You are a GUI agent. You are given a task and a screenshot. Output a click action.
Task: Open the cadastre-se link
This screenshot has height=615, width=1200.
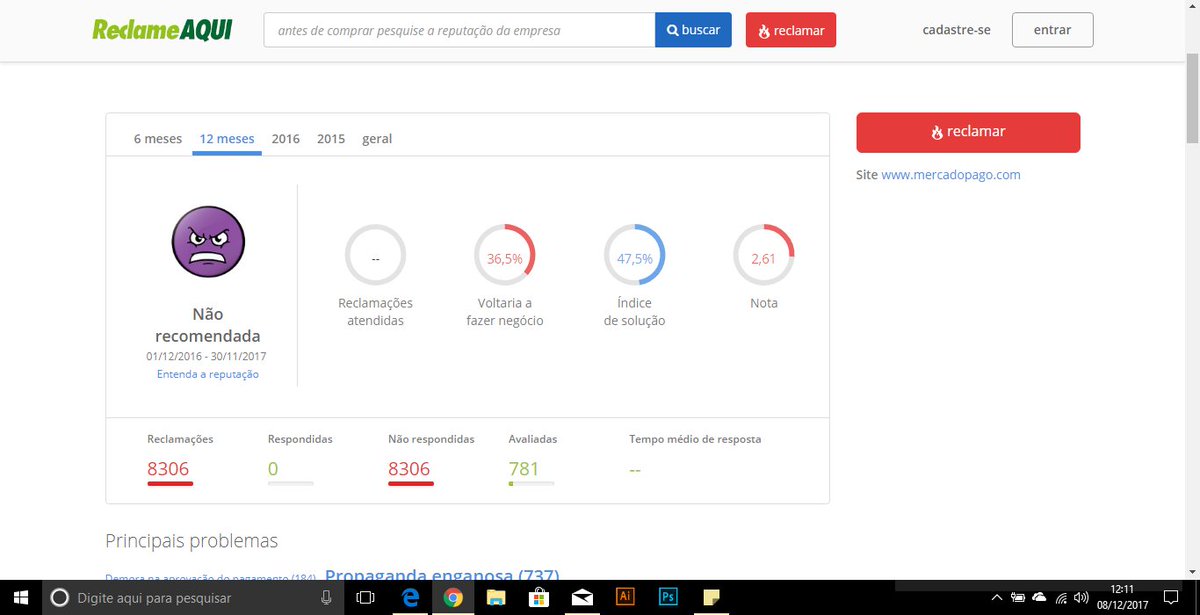click(x=956, y=30)
